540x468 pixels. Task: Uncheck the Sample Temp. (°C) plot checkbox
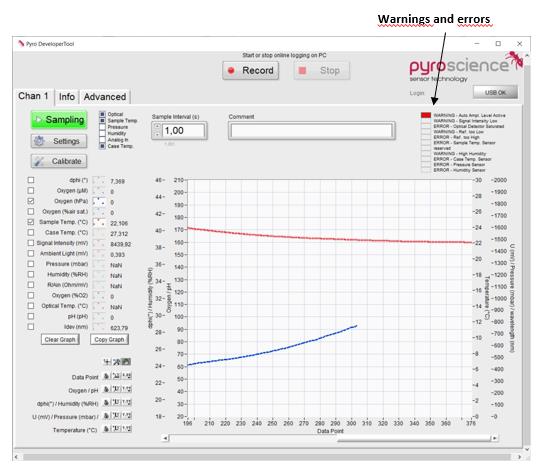(x=31, y=222)
